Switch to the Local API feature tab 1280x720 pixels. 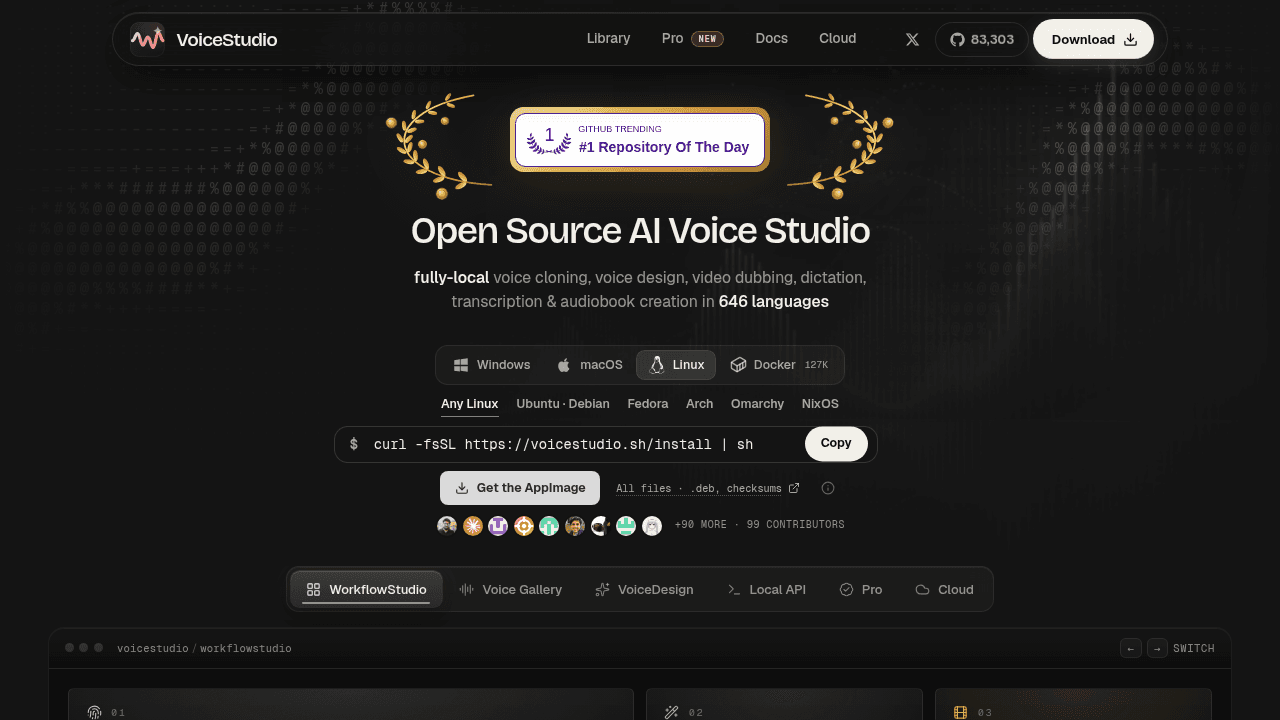(766, 589)
